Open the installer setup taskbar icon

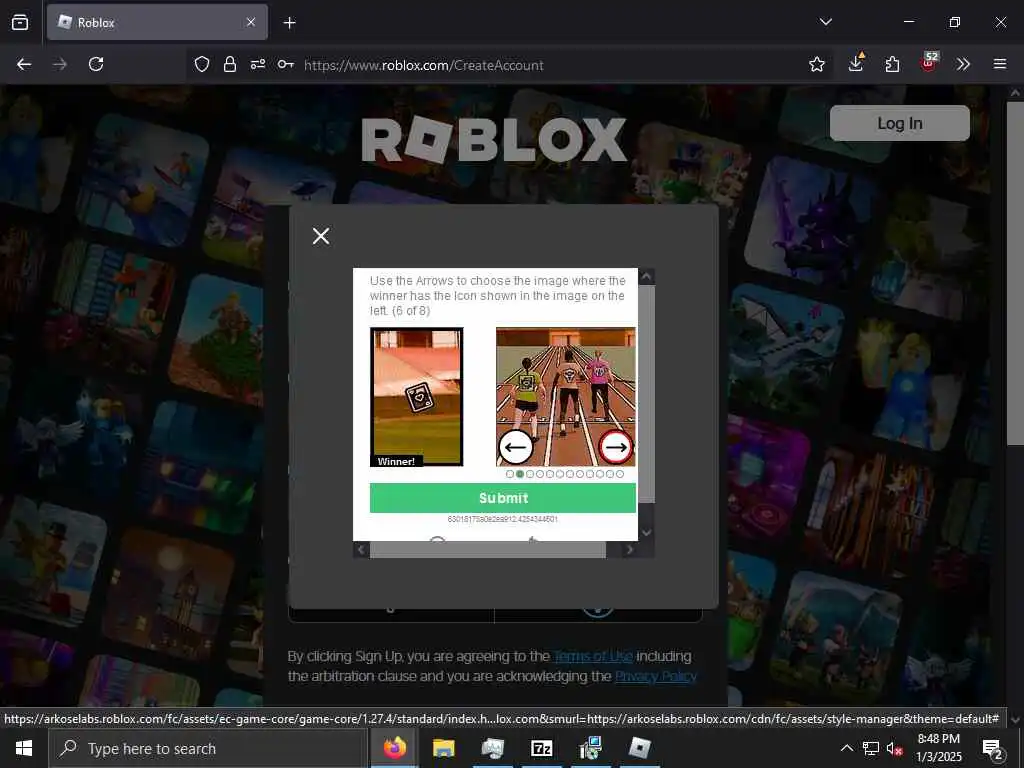click(590, 748)
